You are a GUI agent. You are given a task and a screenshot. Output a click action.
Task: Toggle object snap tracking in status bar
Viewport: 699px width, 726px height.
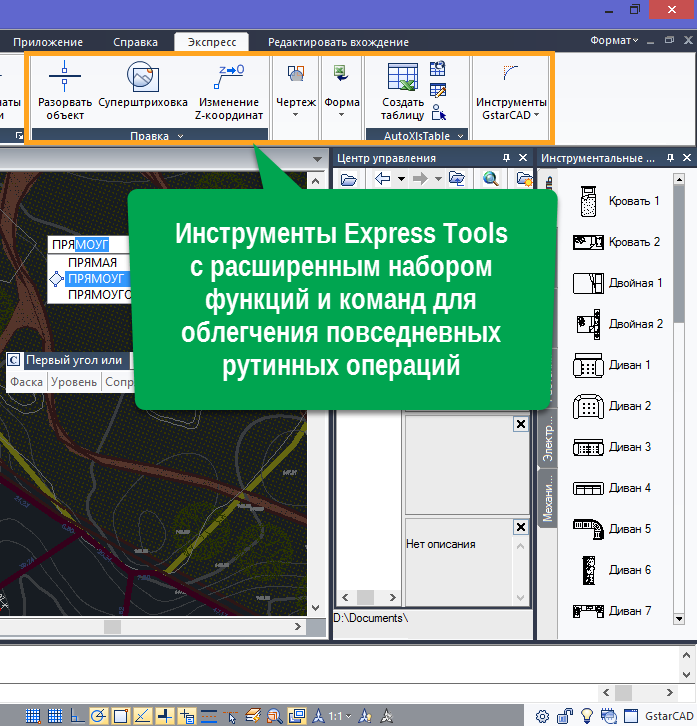(x=143, y=716)
